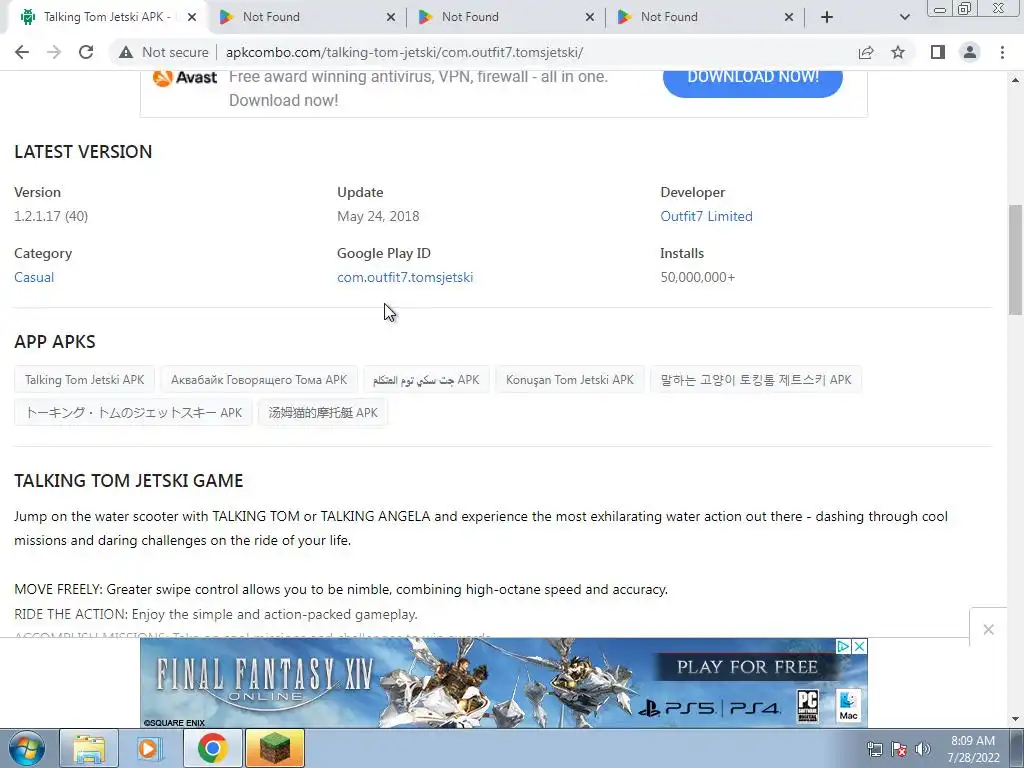Click the AdChoices icon on banner

coord(843,646)
